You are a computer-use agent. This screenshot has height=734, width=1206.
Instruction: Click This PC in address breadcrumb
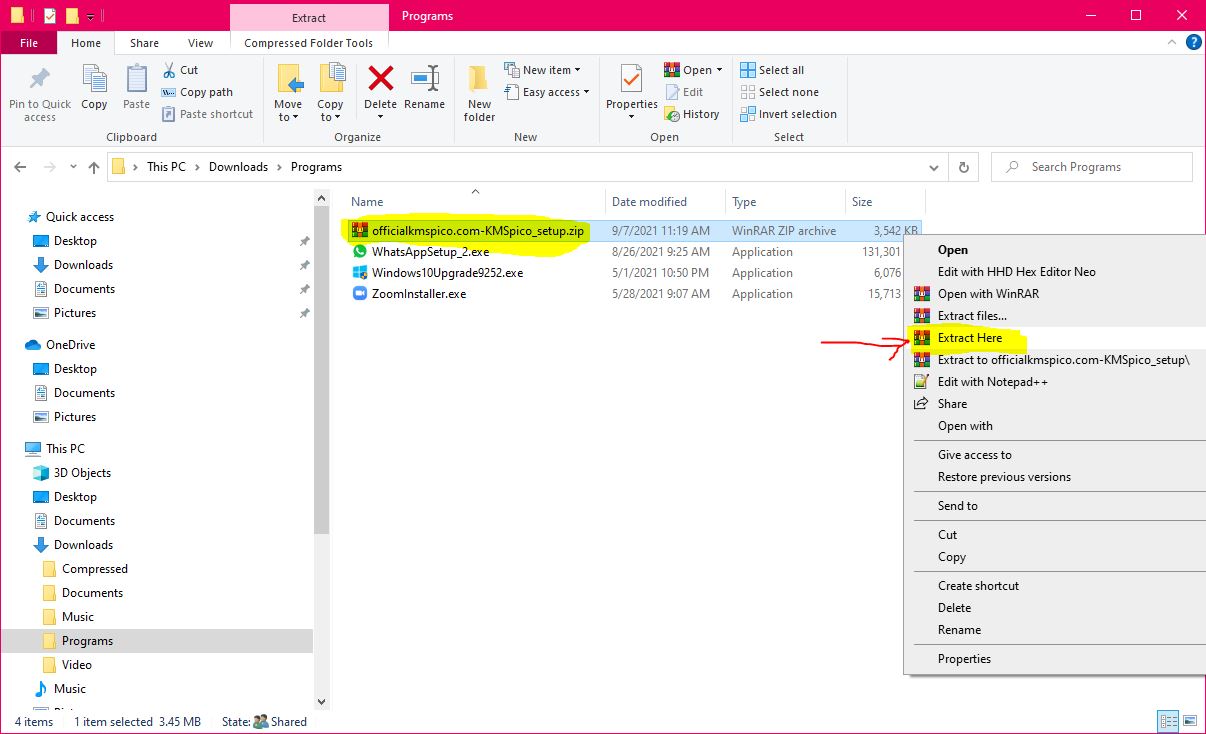166,167
